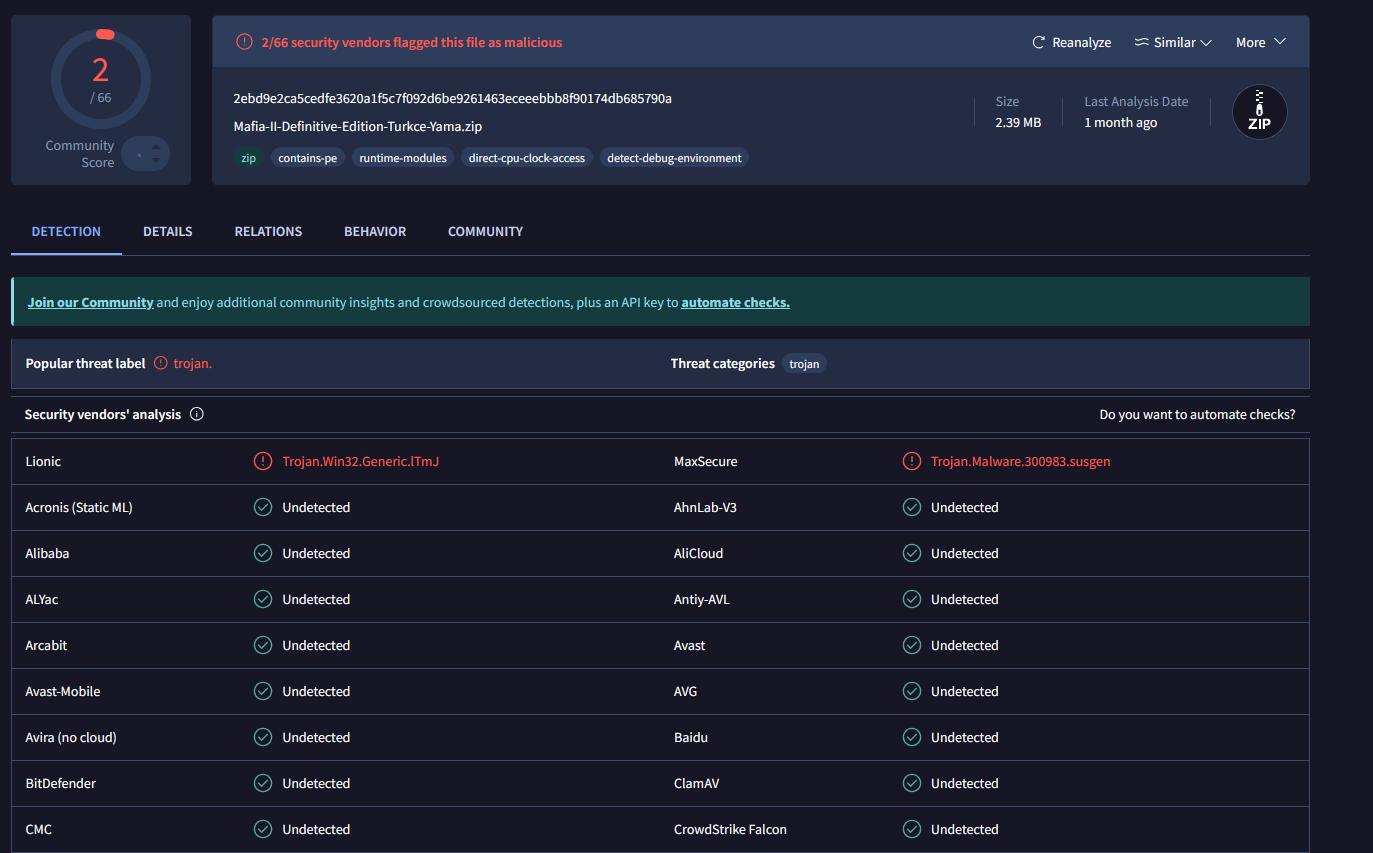Expand the More dropdown menu

pyautogui.click(x=1260, y=42)
